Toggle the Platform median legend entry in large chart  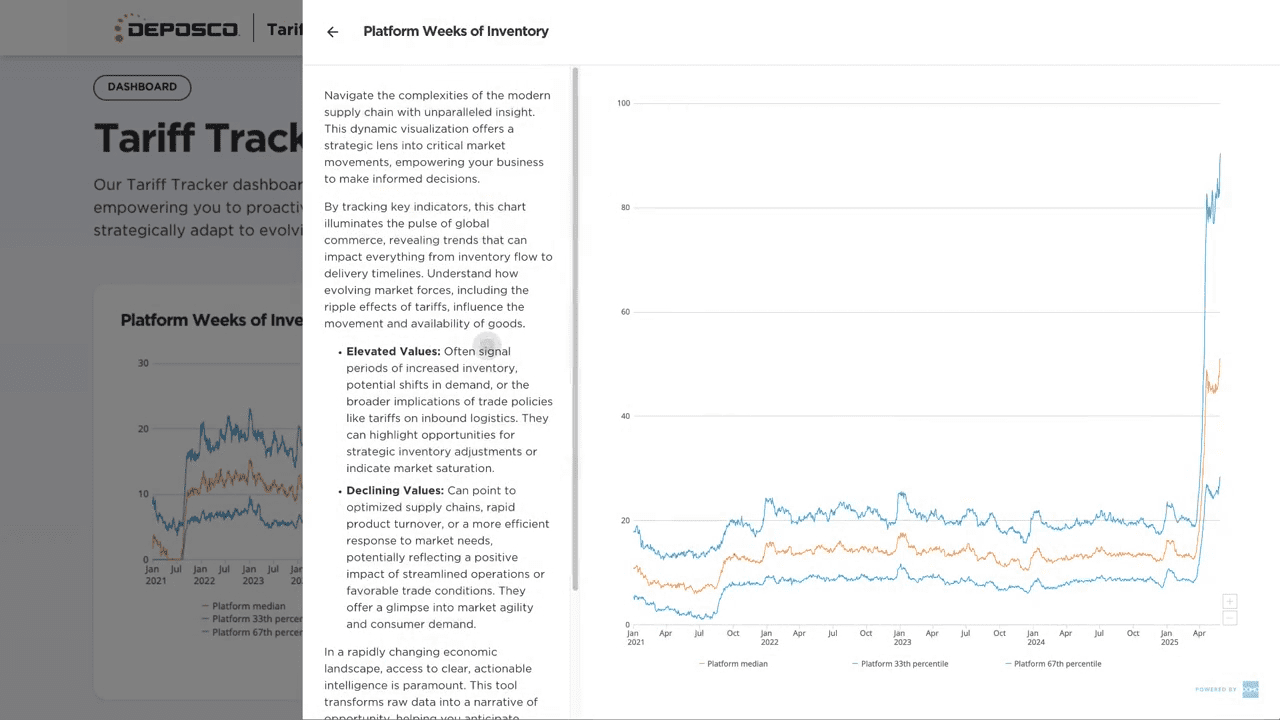click(x=733, y=663)
